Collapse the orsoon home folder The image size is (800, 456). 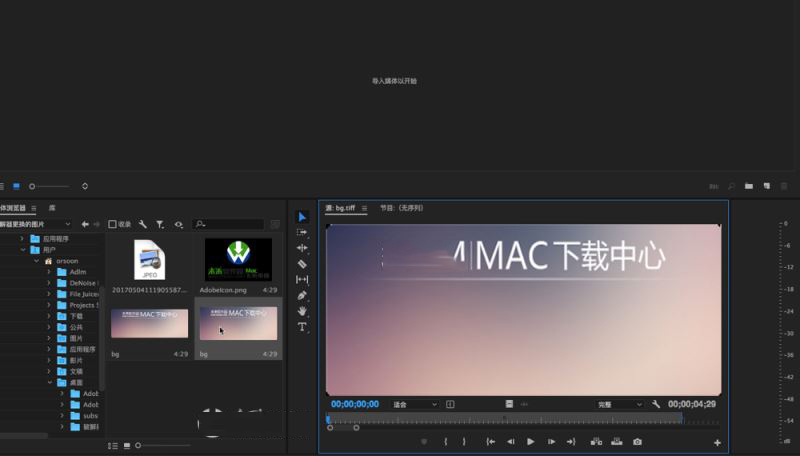click(36, 261)
